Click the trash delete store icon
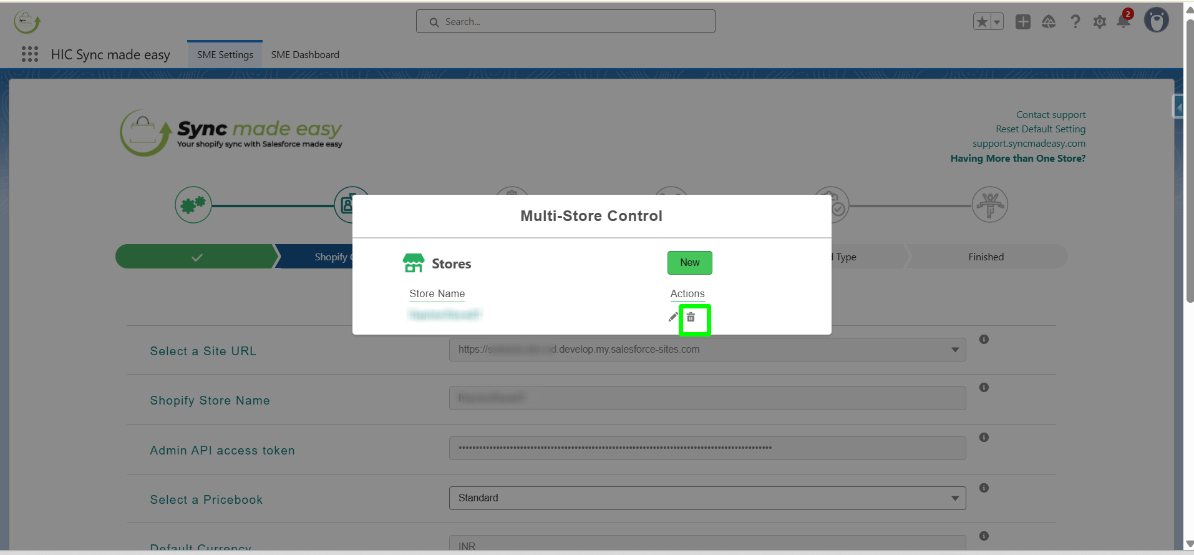Viewport: 1194px width, 555px height. point(690,317)
